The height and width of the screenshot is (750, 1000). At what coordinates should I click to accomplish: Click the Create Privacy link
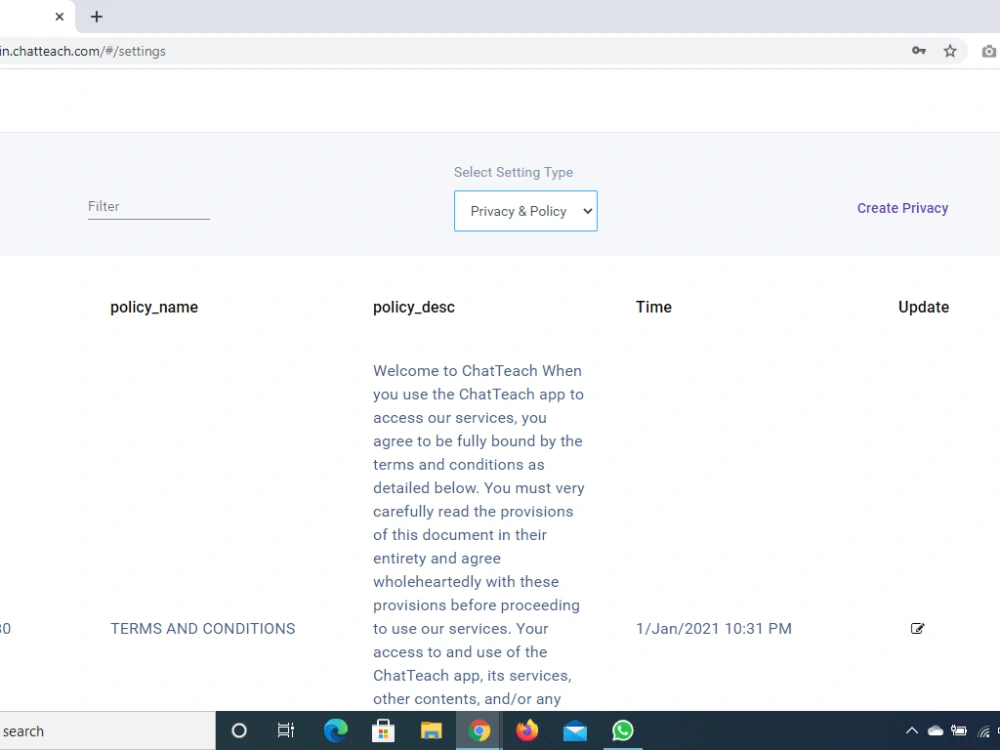(902, 208)
